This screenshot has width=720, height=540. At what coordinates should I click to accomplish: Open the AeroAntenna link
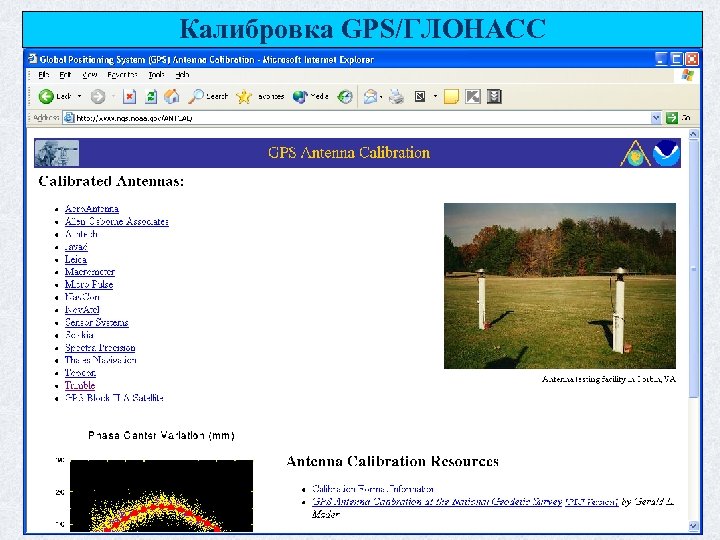pyautogui.click(x=92, y=208)
